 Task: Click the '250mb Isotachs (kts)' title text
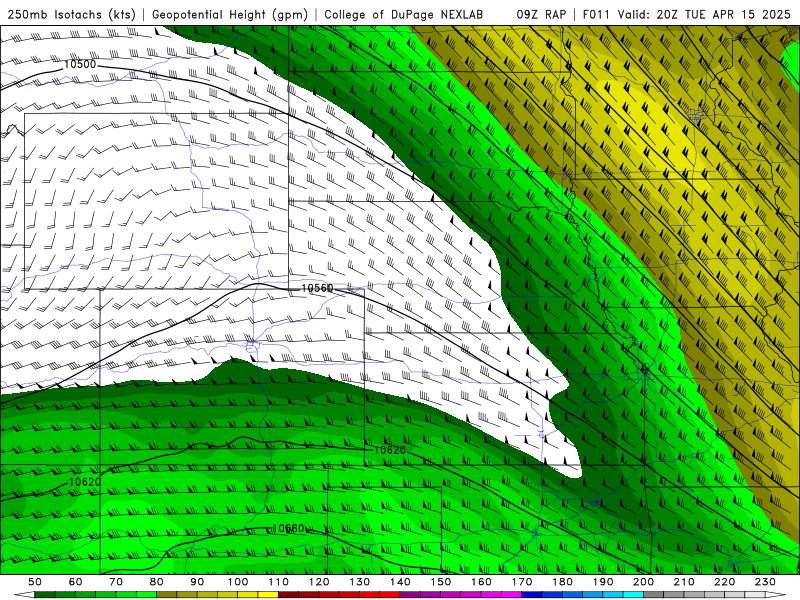click(71, 15)
